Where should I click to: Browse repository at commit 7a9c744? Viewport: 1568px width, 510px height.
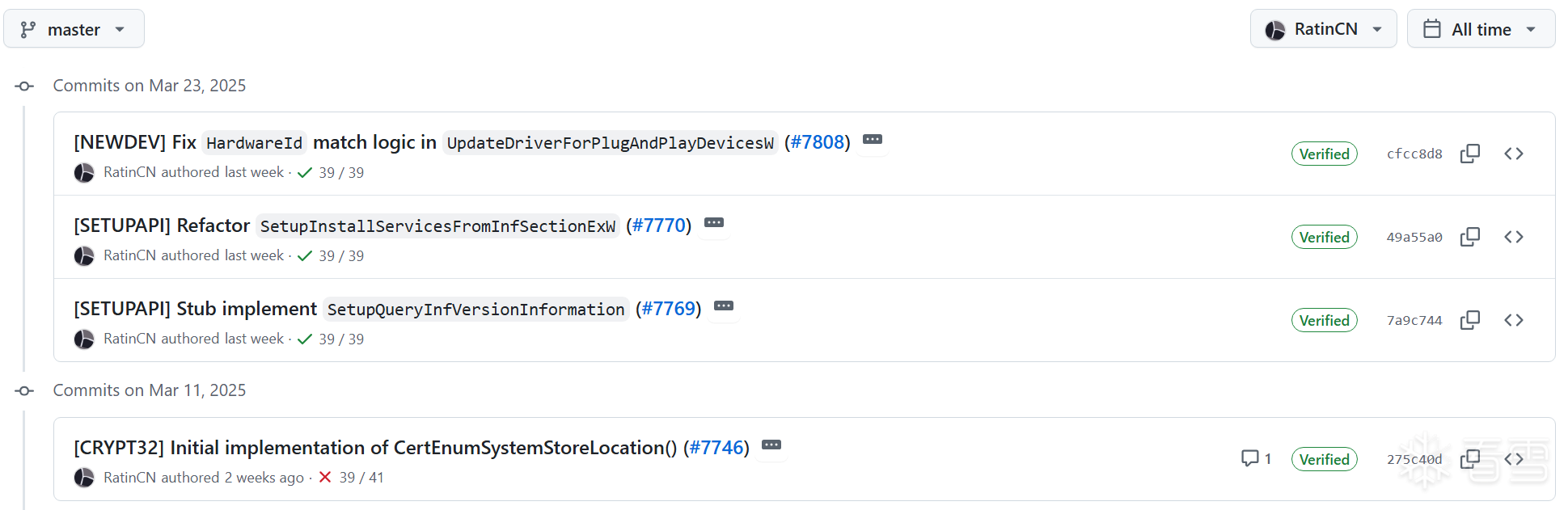click(x=1514, y=320)
